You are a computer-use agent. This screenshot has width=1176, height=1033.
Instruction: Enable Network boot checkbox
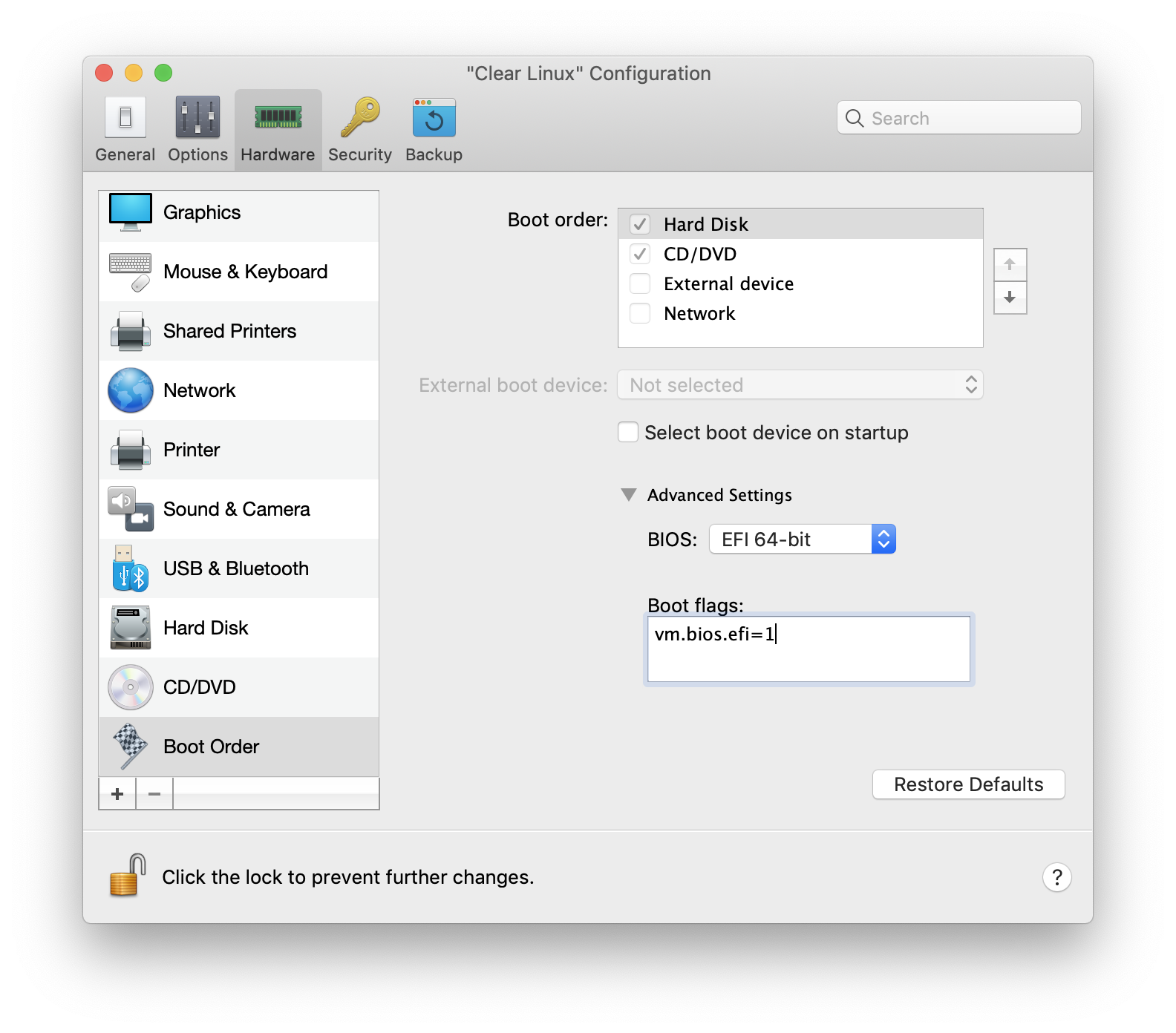click(640, 313)
